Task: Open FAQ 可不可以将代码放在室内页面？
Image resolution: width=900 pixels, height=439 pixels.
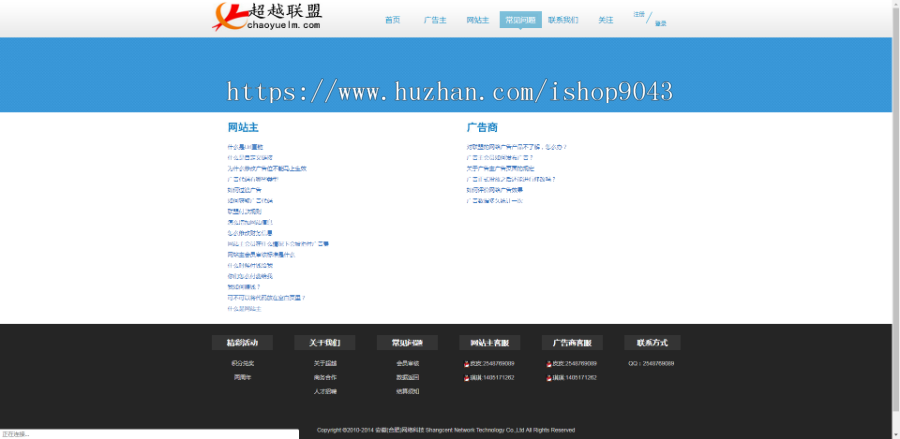Action: [x=266, y=298]
